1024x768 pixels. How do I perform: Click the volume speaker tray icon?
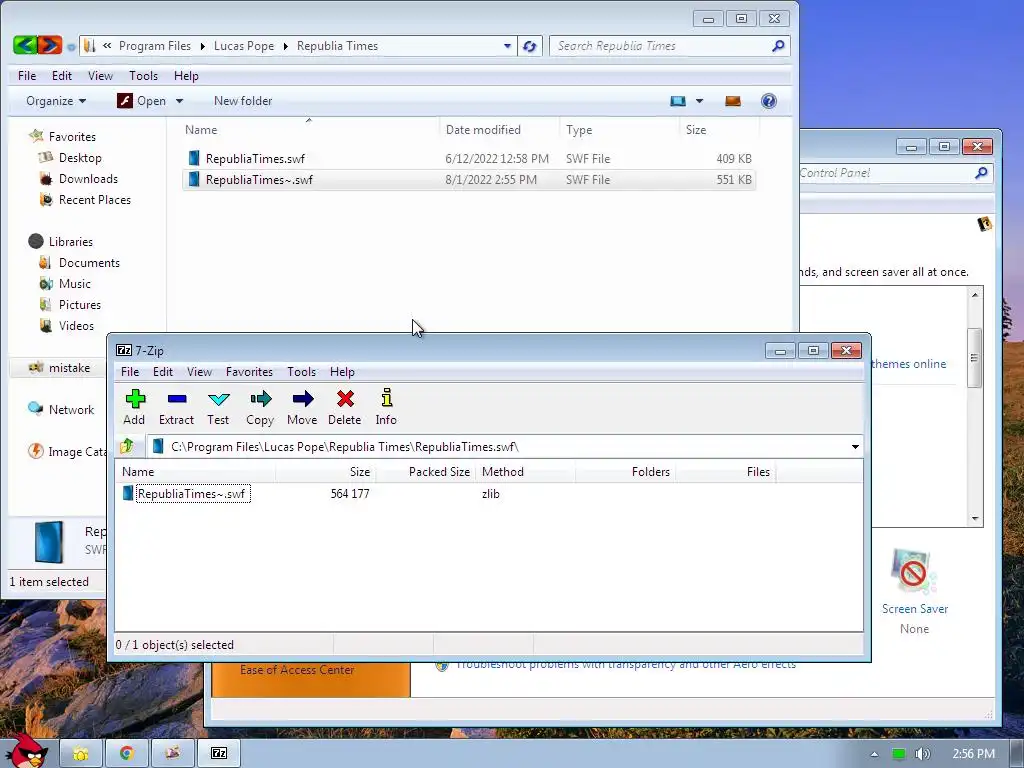(x=922, y=754)
